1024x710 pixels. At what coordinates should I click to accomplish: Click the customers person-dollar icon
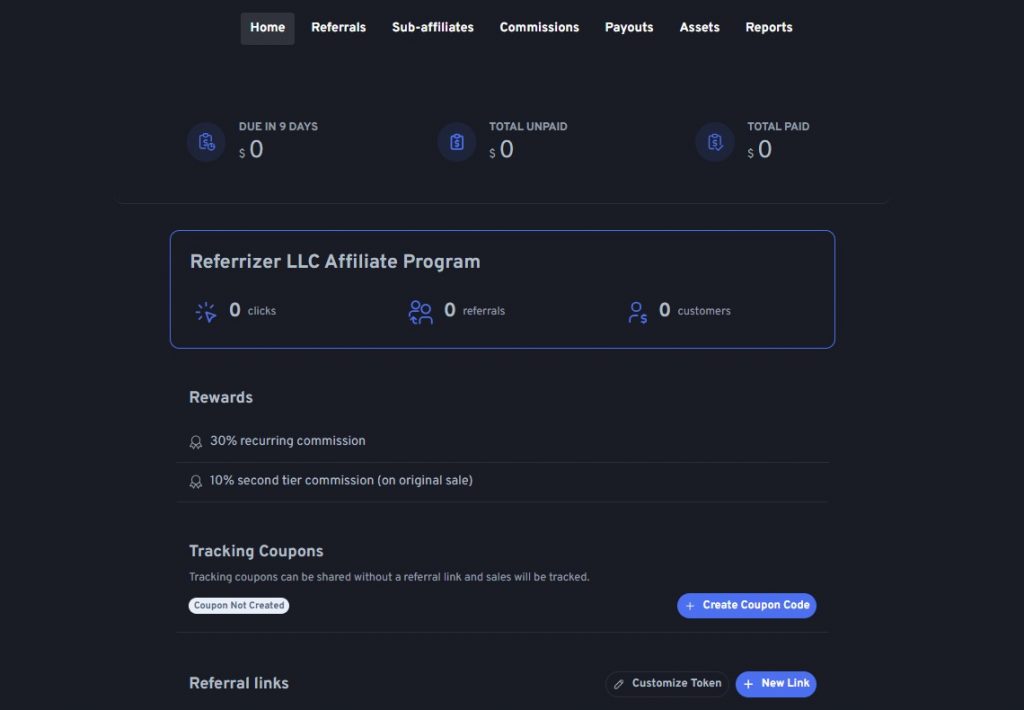coord(637,312)
